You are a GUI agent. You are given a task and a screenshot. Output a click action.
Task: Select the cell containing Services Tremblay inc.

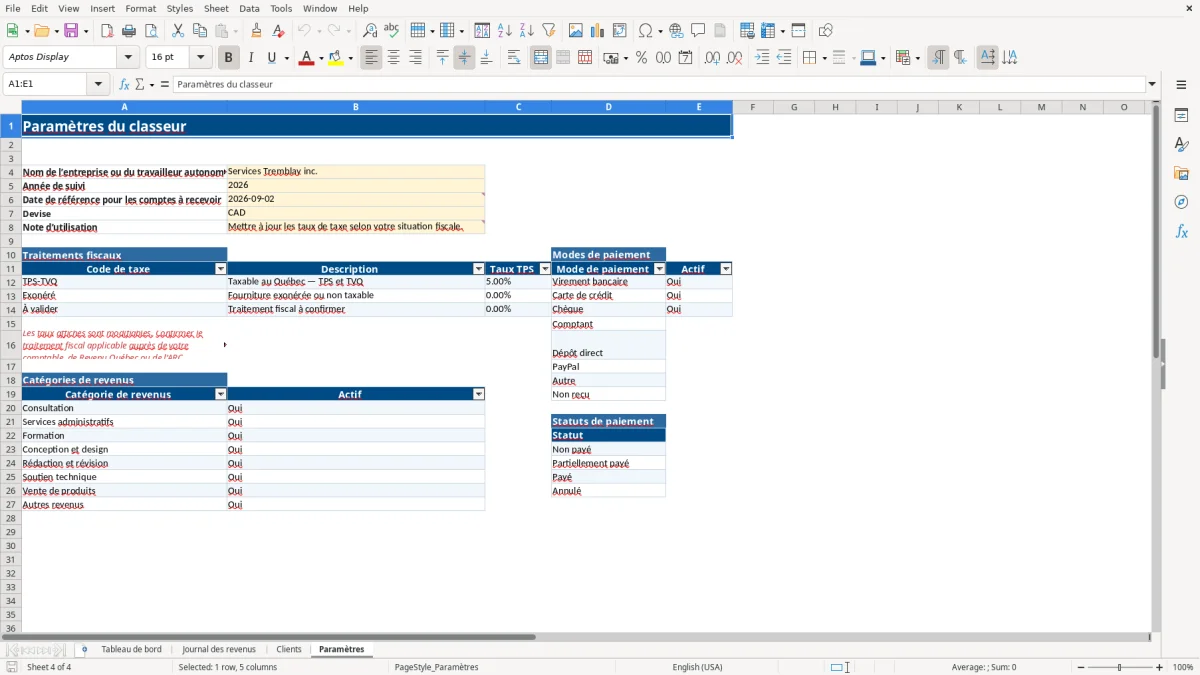(x=356, y=171)
